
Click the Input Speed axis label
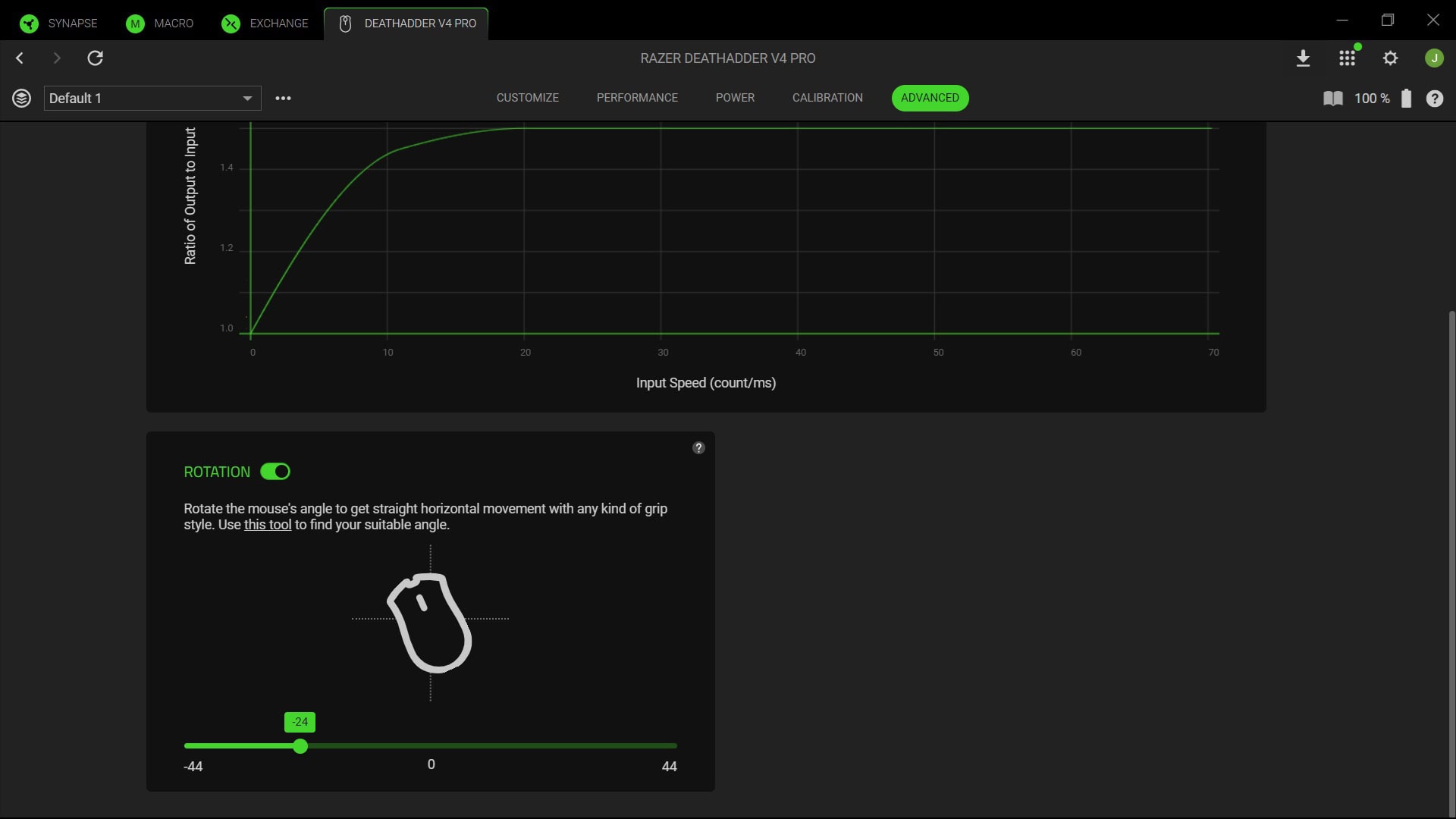click(x=706, y=383)
